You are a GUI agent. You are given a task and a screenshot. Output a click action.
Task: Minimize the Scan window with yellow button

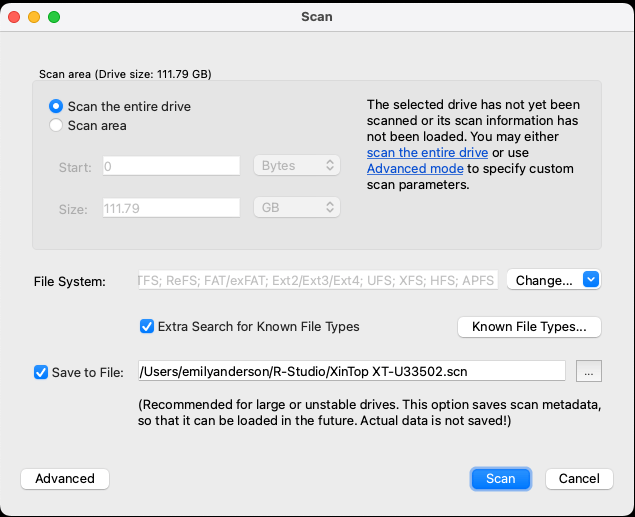[34, 17]
